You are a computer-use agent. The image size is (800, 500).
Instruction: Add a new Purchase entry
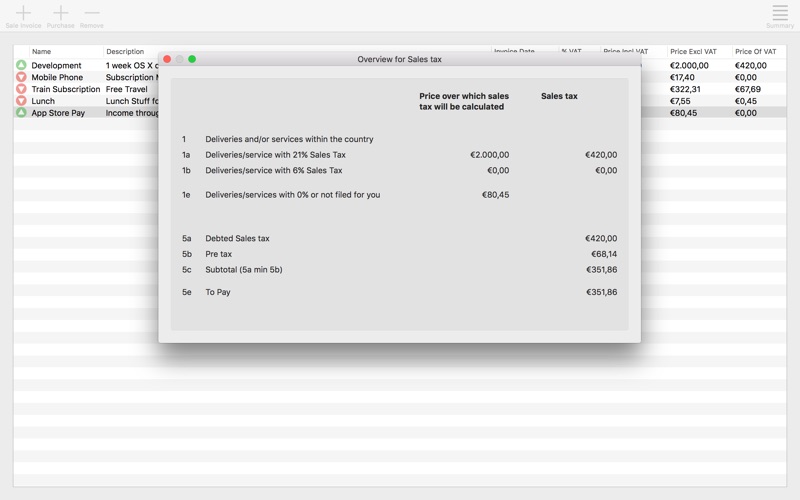tap(60, 16)
